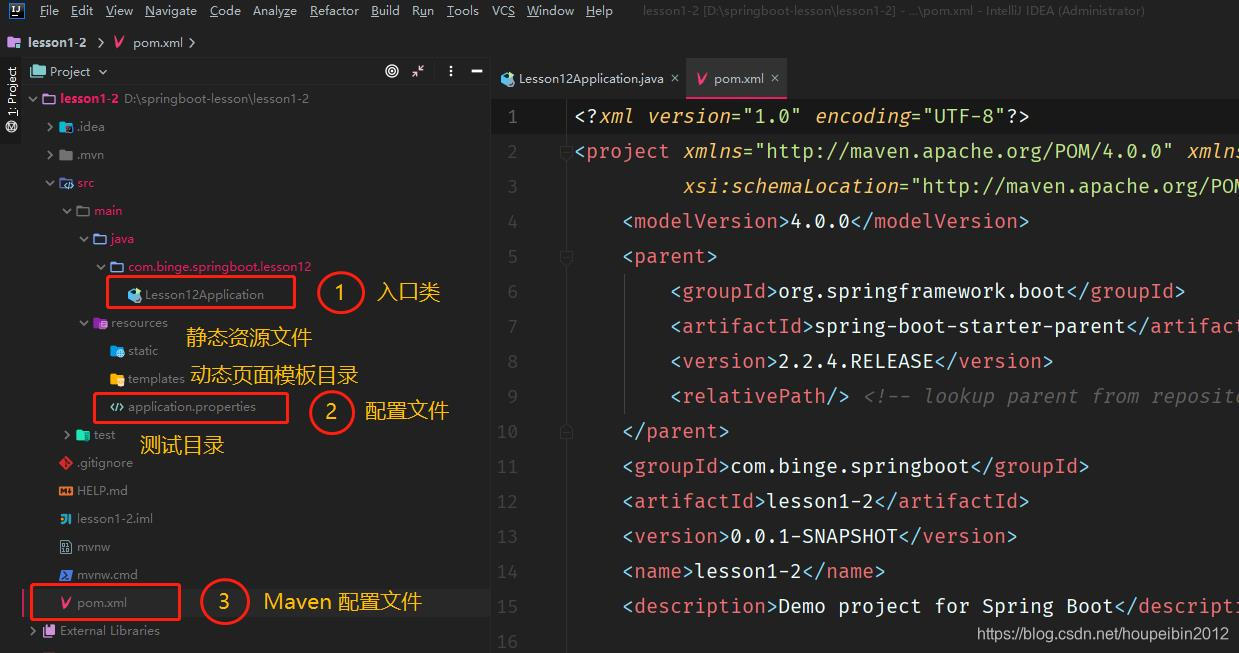Toggle the 1: Project side tool tab
This screenshot has width=1239, height=653.
[12, 100]
